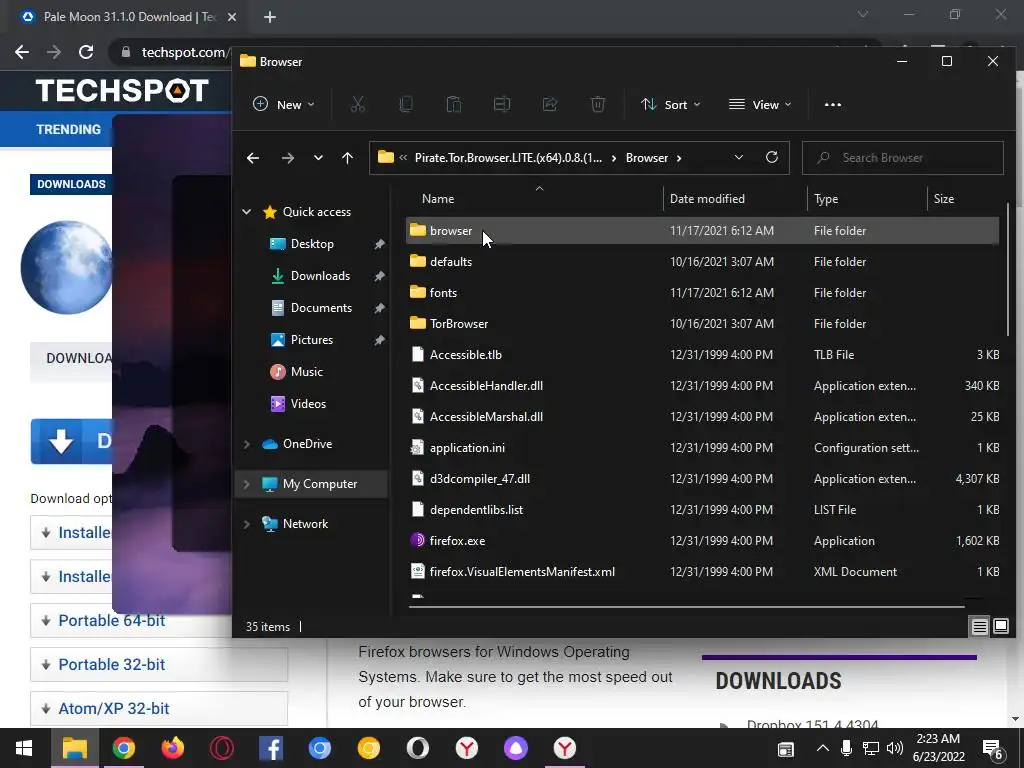Expand Network in navigation pane
The image size is (1024, 768).
coord(247,524)
